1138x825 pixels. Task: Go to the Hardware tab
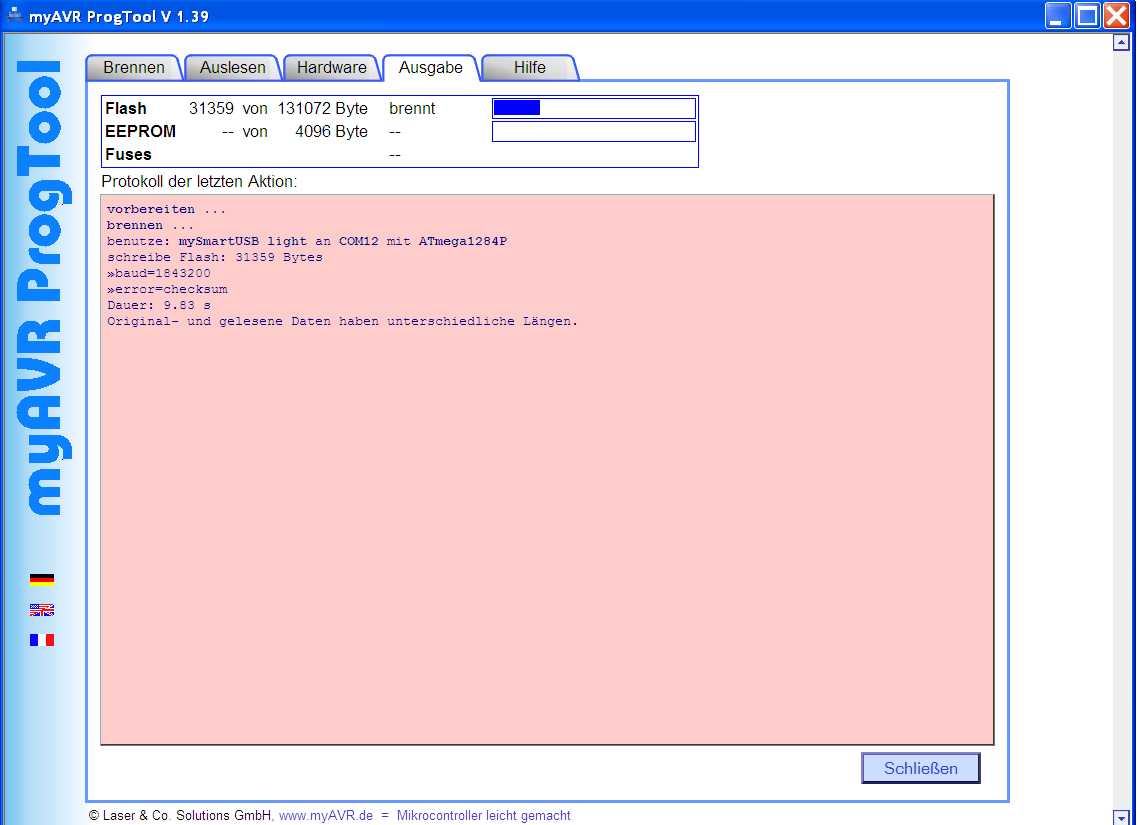332,67
